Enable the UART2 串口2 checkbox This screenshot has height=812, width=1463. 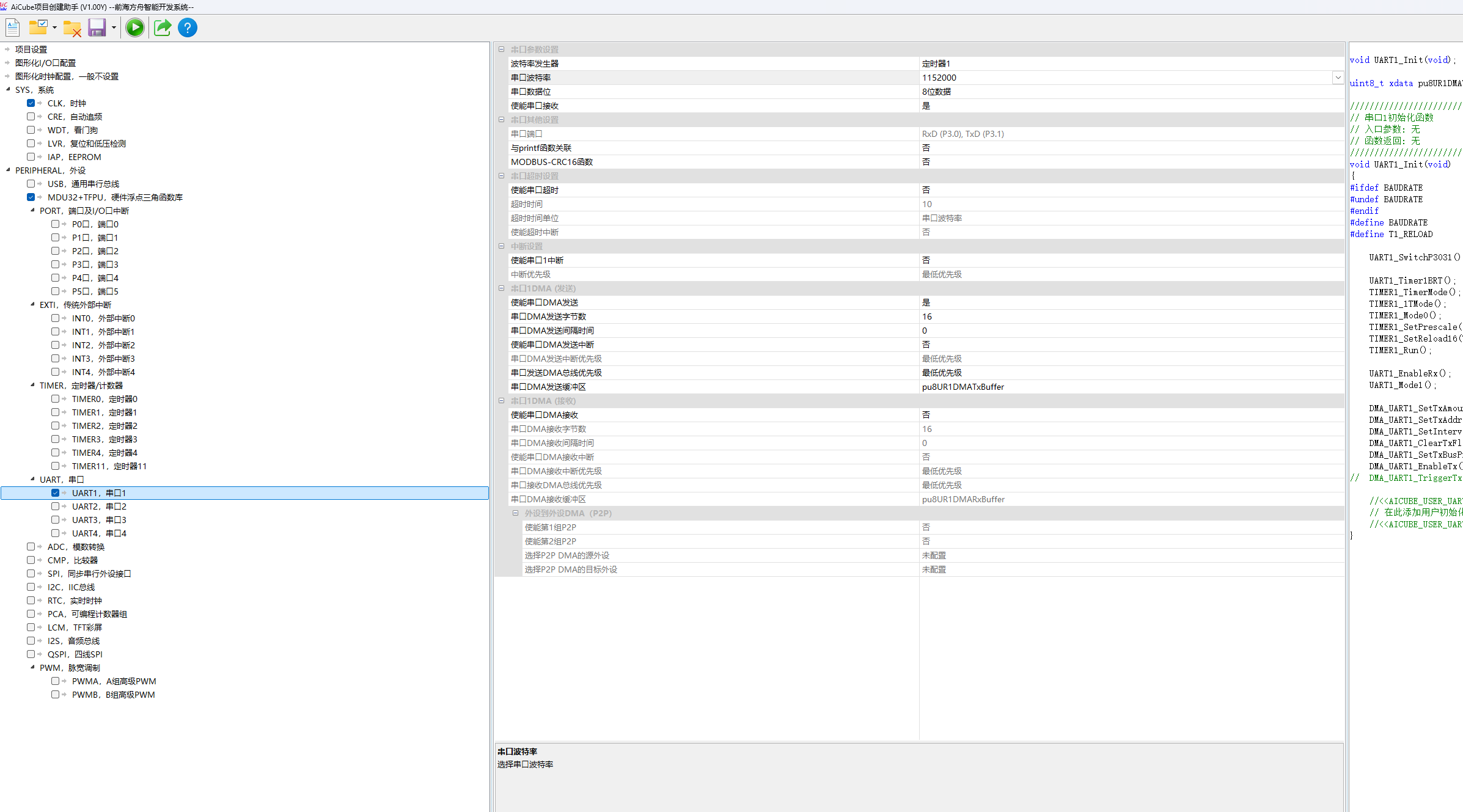(x=55, y=507)
